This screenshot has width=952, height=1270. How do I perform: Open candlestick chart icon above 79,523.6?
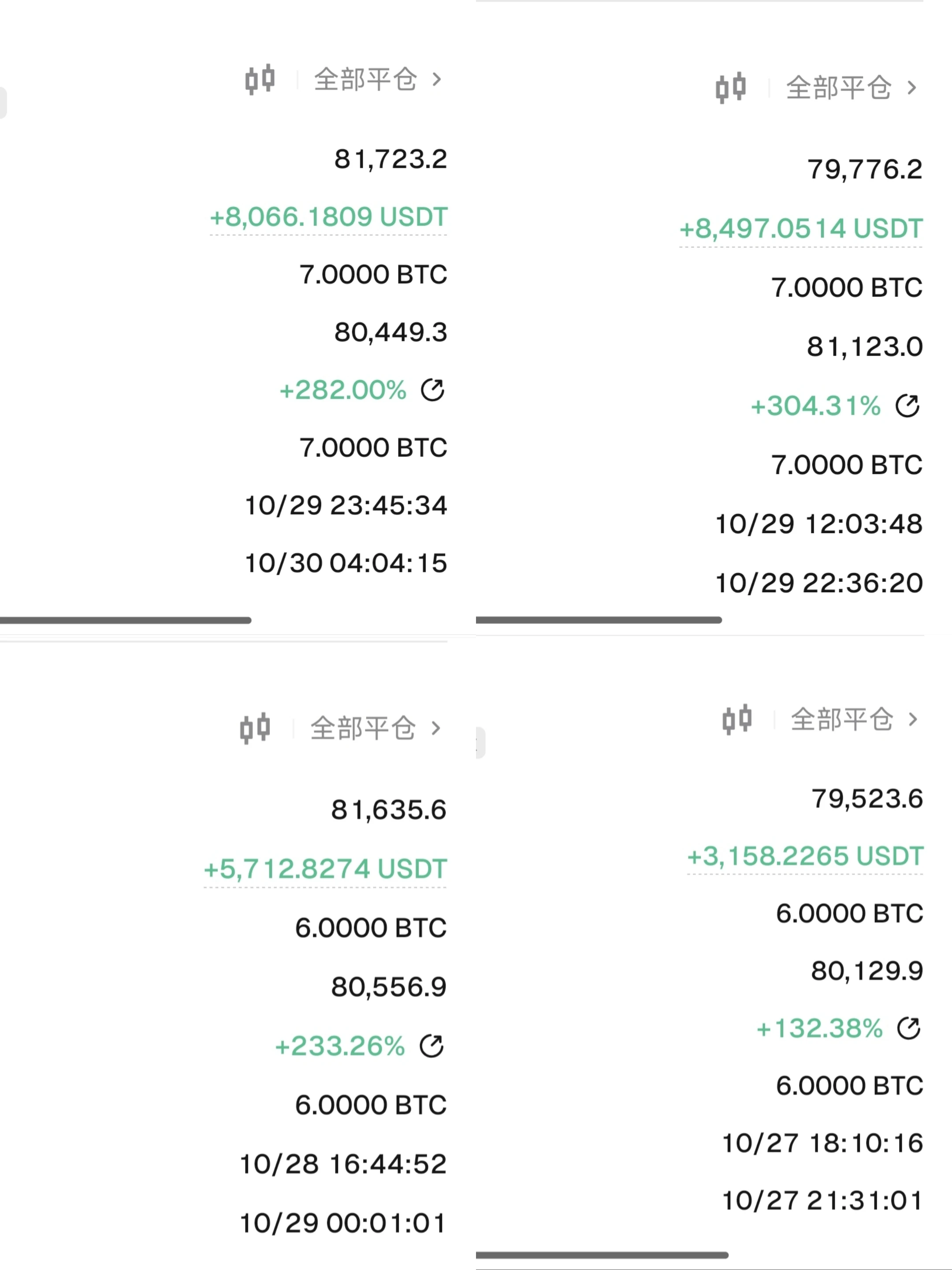point(737,719)
